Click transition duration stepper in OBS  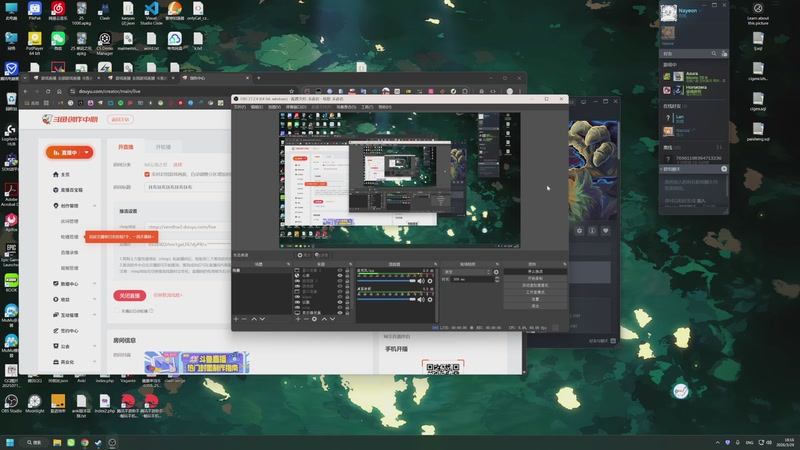pos(497,279)
